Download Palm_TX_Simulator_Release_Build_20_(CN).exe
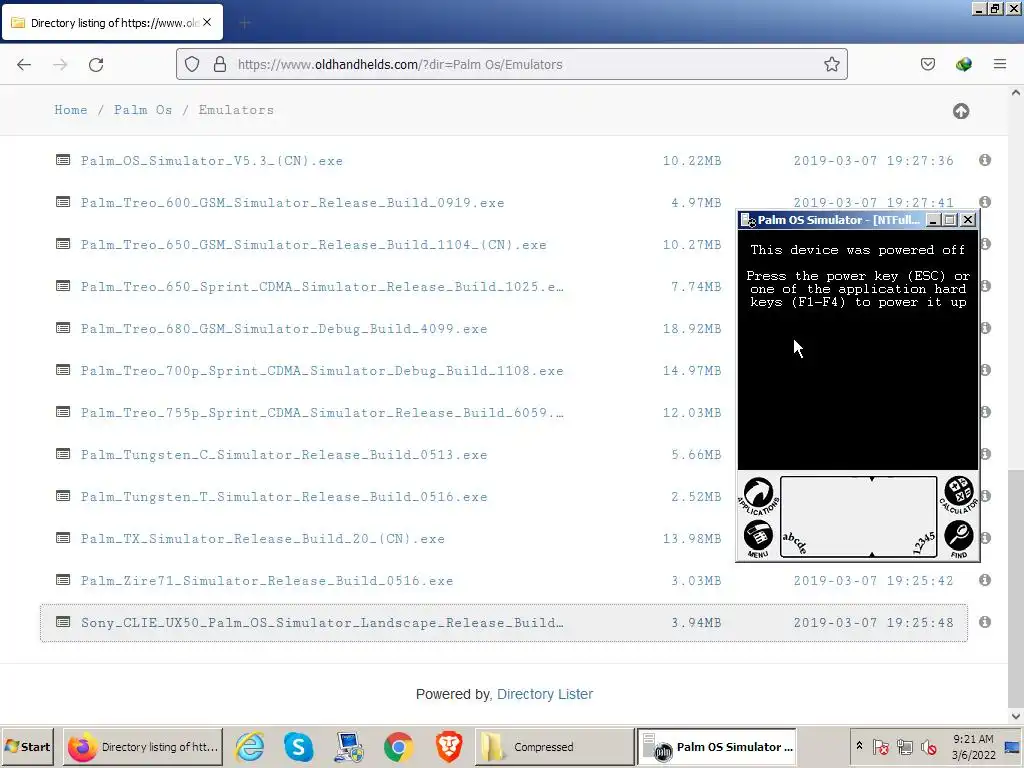The height and width of the screenshot is (768, 1024). (263, 539)
